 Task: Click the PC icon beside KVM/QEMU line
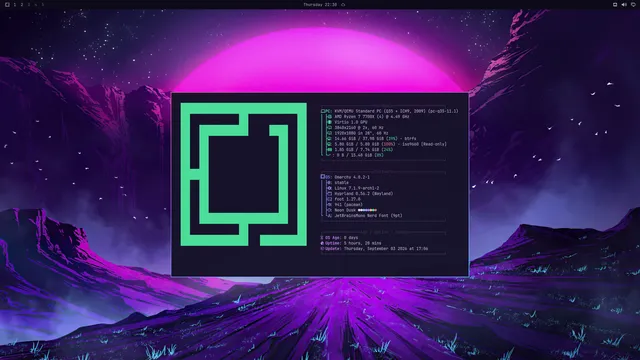pos(323,111)
